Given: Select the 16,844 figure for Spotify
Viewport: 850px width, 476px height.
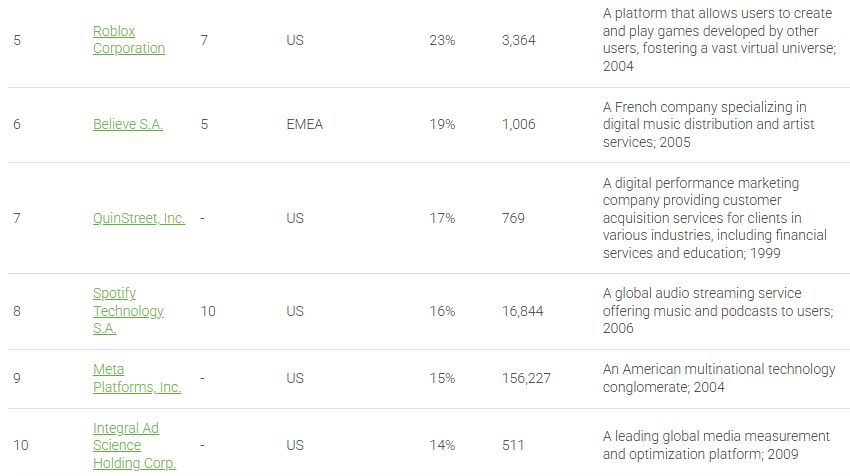Looking at the screenshot, I should click(x=522, y=311).
